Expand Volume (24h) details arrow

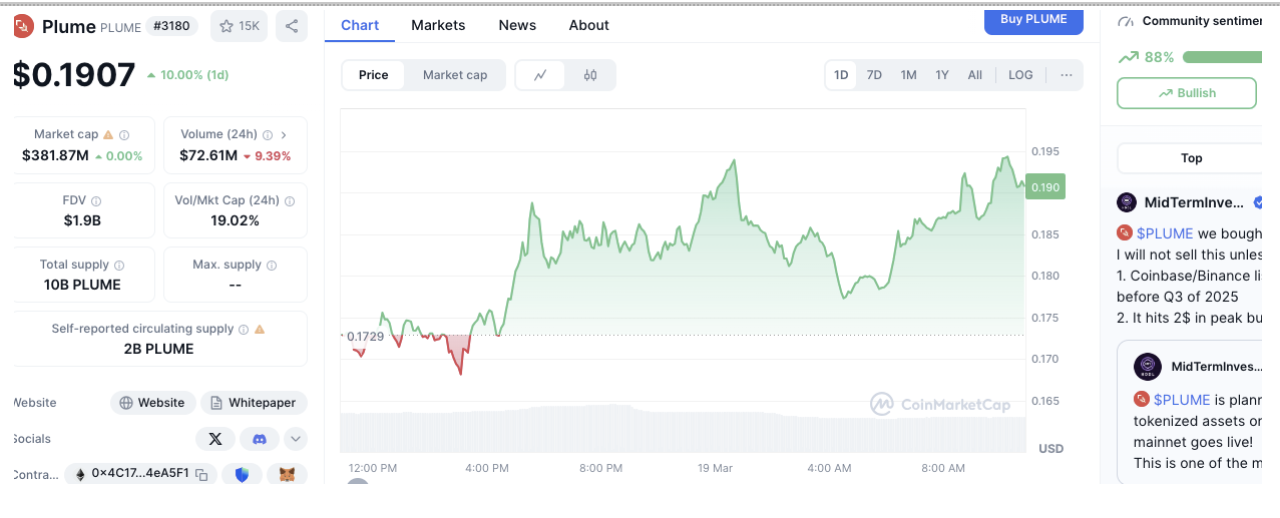pos(284,134)
